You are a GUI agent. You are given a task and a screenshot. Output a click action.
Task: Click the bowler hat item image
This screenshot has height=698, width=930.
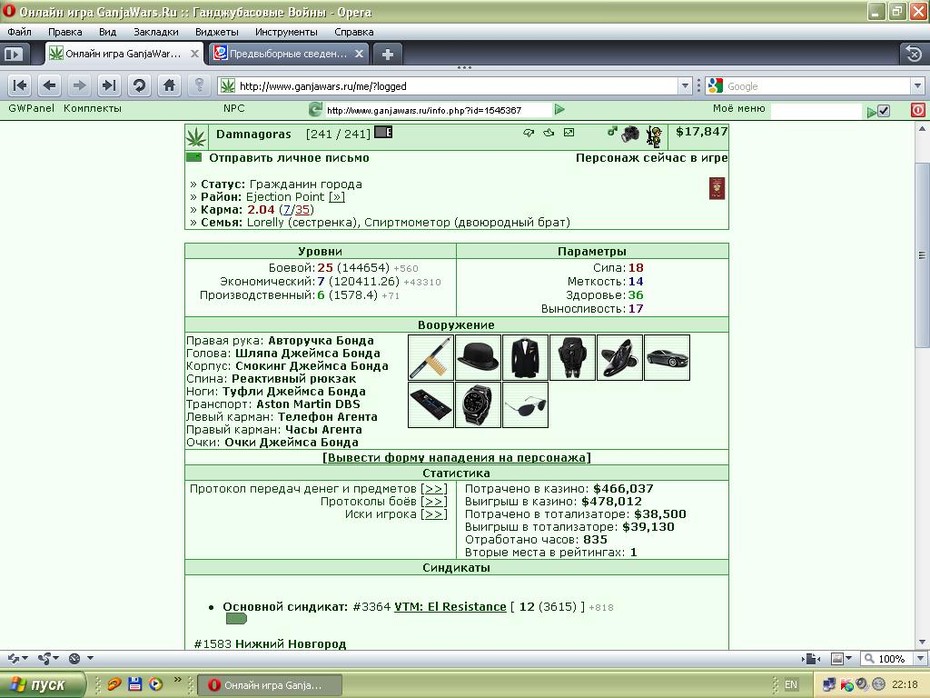(x=478, y=358)
